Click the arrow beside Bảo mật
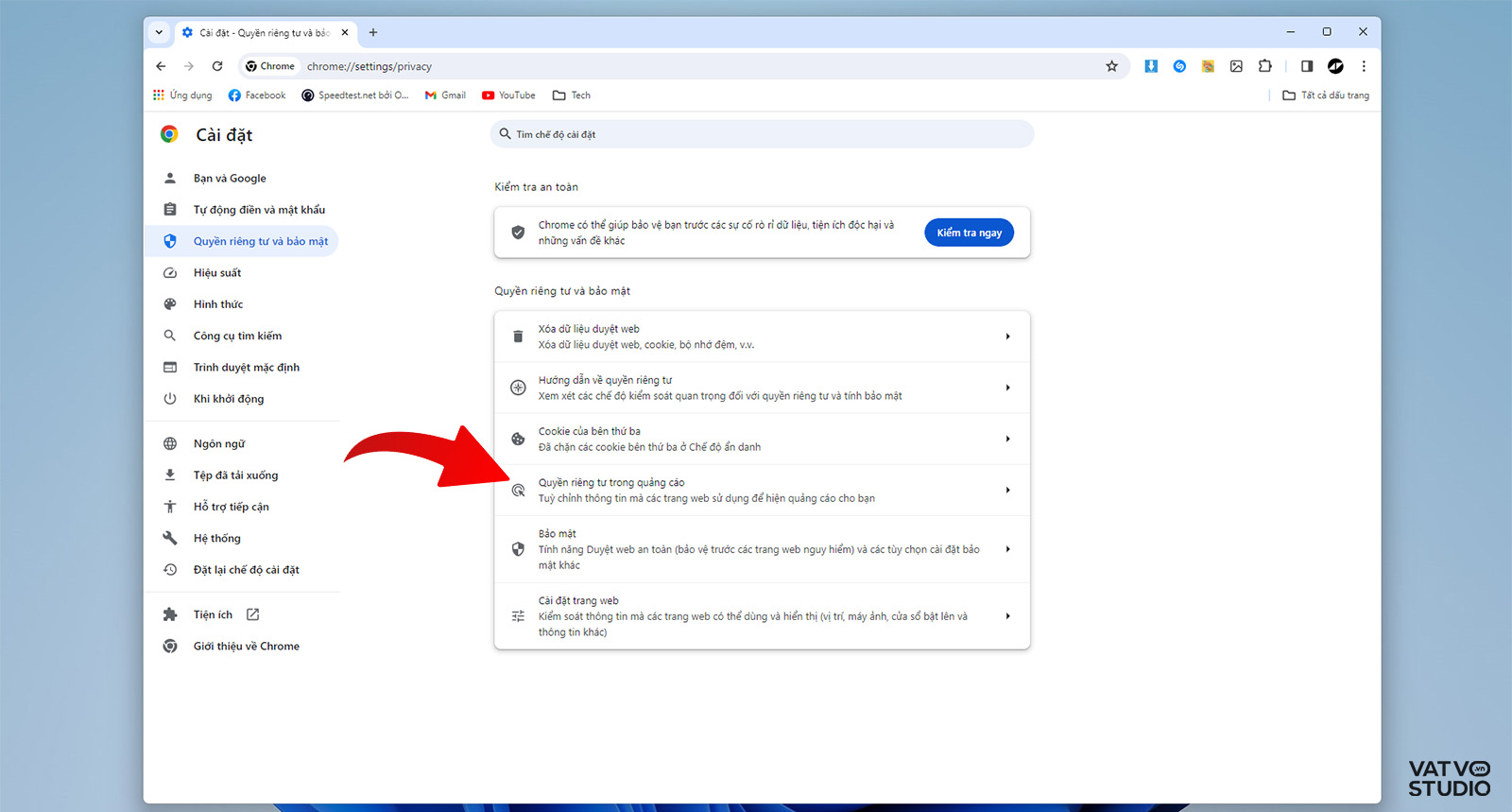The width and height of the screenshot is (1512, 812). coord(1008,549)
